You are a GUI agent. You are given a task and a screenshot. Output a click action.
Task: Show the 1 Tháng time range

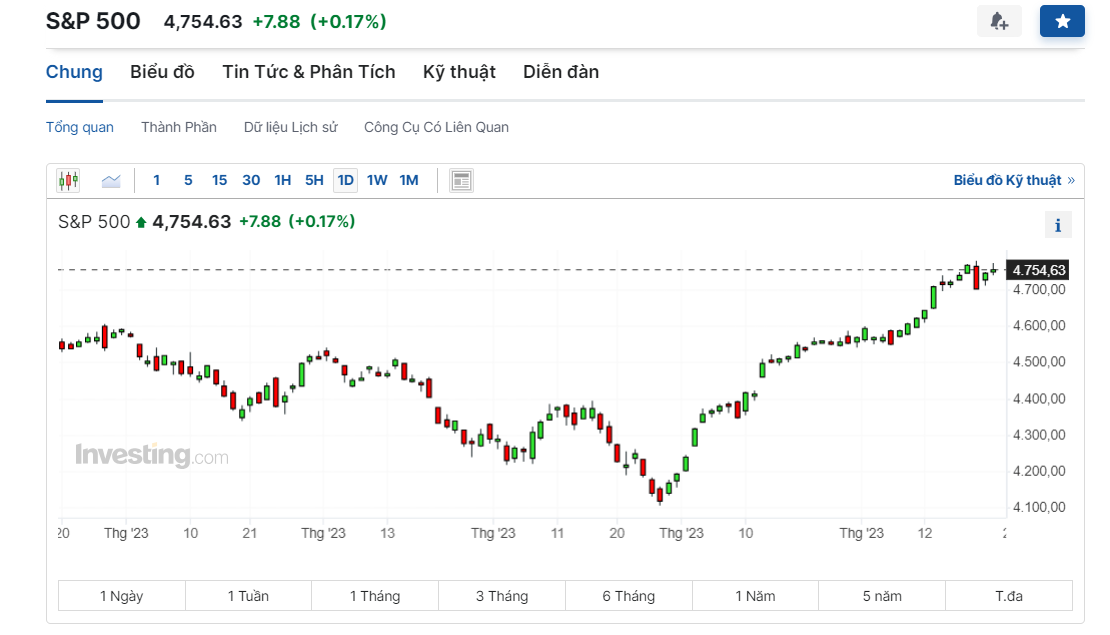point(375,596)
